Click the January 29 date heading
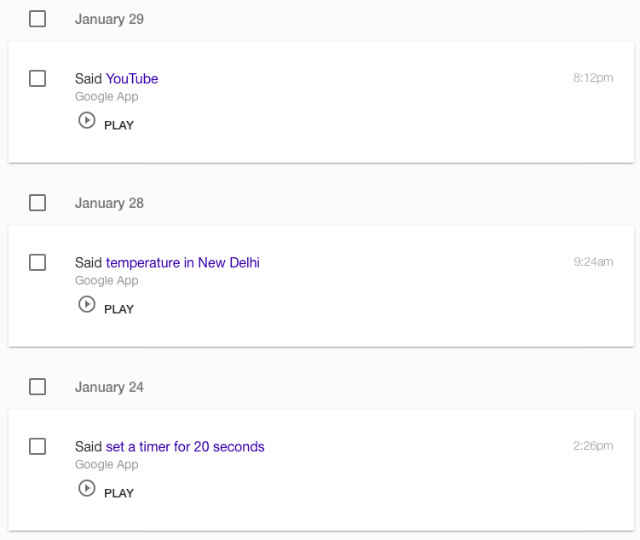 (109, 19)
